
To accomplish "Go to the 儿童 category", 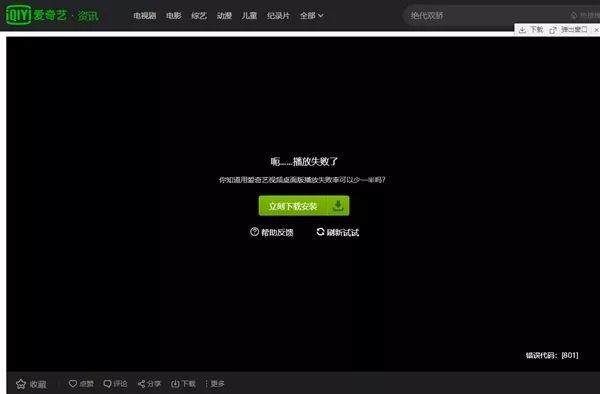I will pyautogui.click(x=249, y=16).
